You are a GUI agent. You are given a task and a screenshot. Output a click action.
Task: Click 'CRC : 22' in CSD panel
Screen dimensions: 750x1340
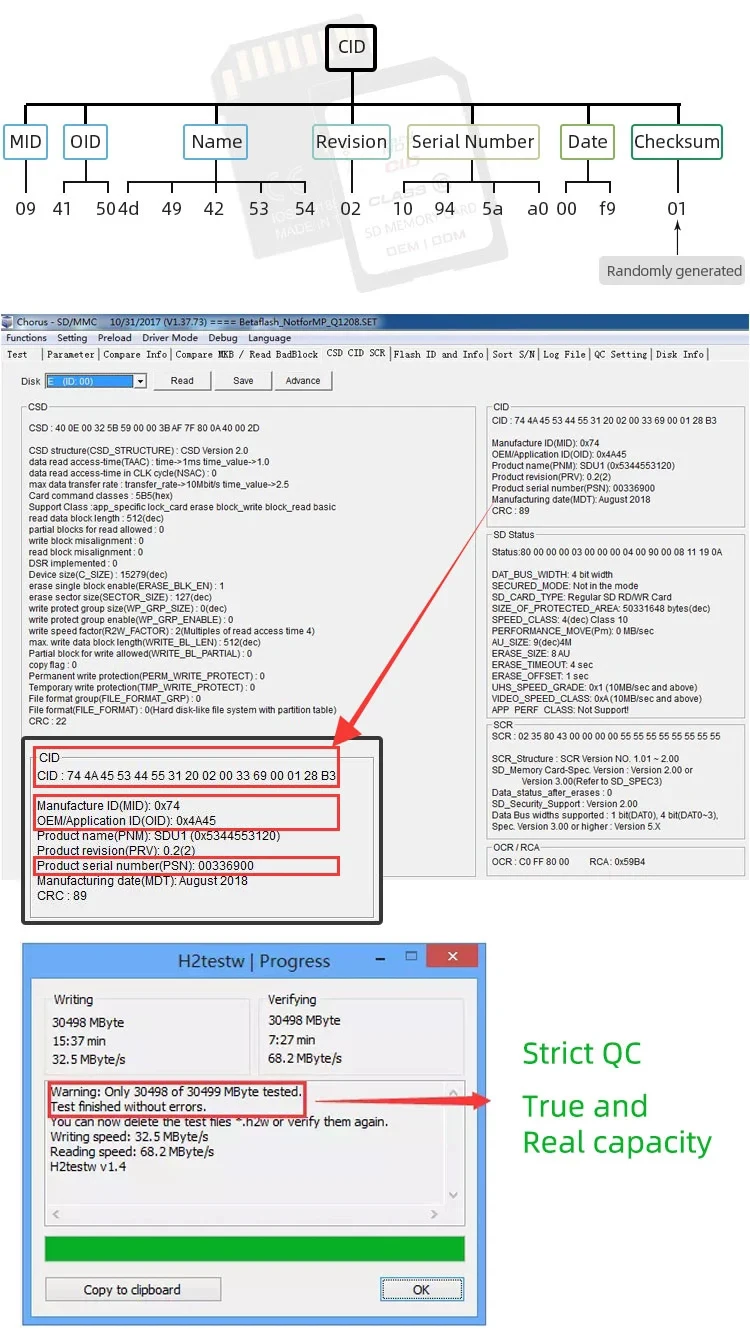coord(46,721)
